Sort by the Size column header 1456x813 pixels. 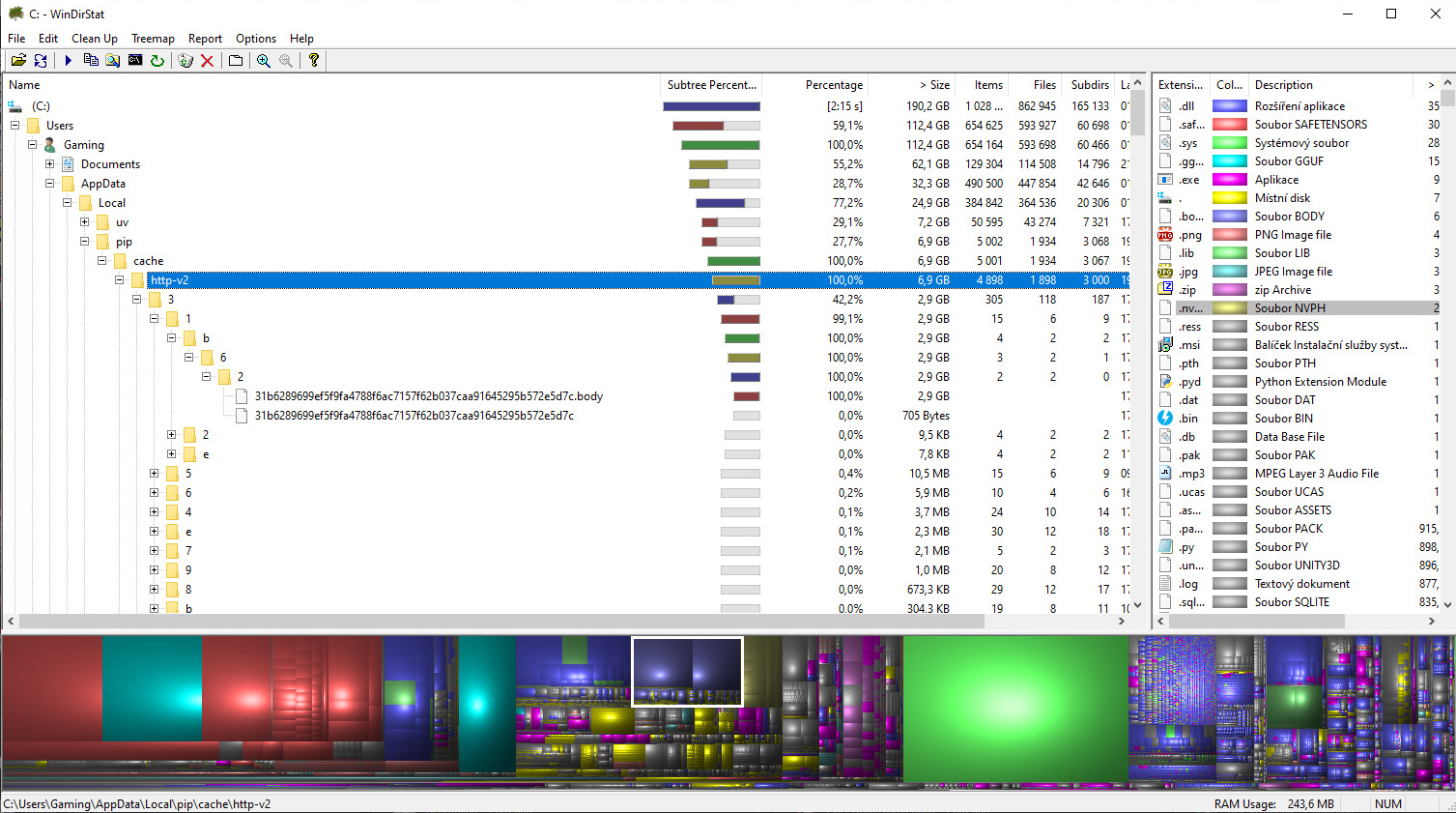pos(913,85)
